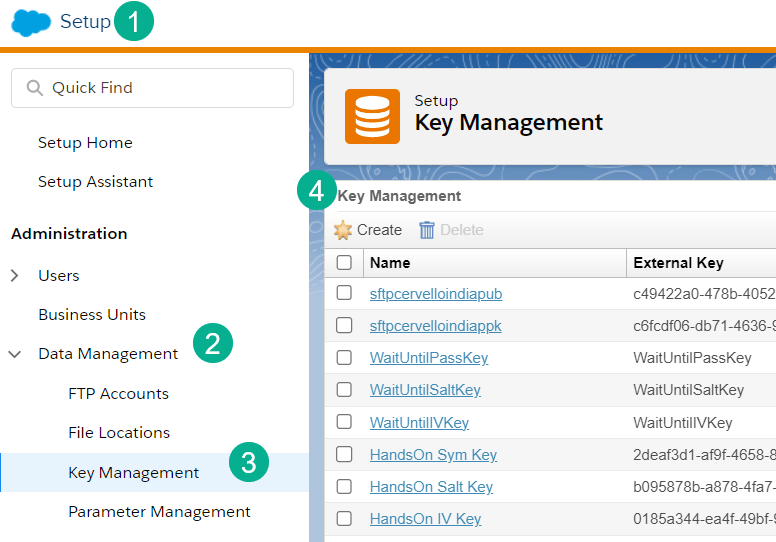Click the orange Key Management database icon
776x542 pixels.
tap(372, 117)
